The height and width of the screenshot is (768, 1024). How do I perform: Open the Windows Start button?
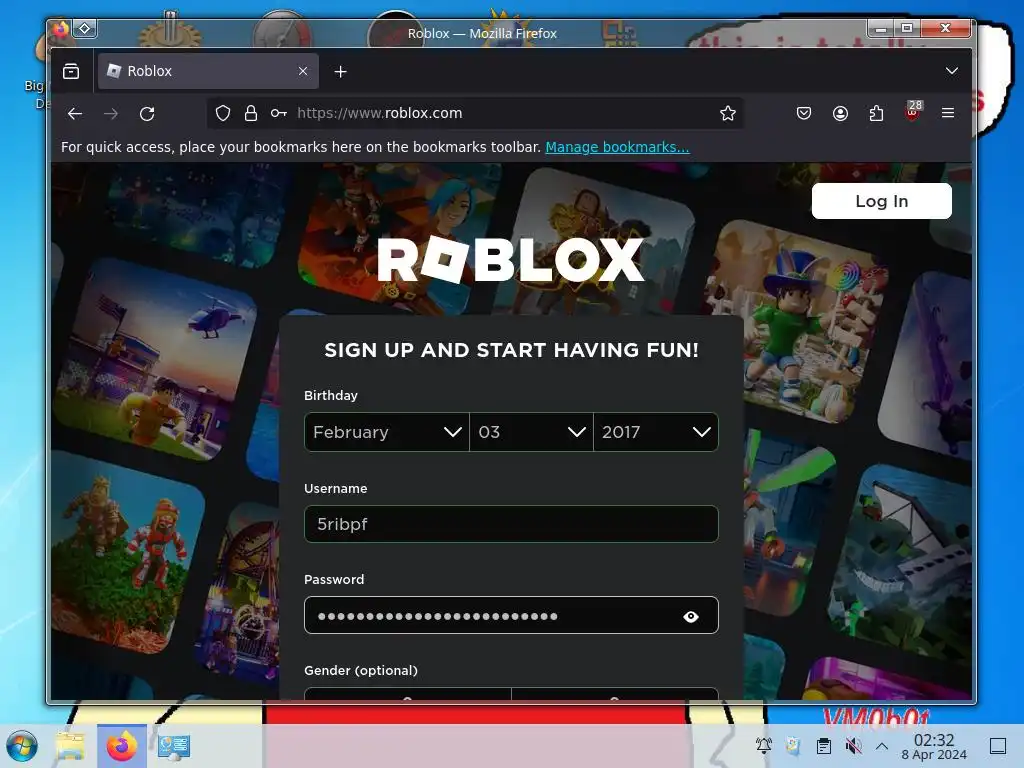(22, 746)
